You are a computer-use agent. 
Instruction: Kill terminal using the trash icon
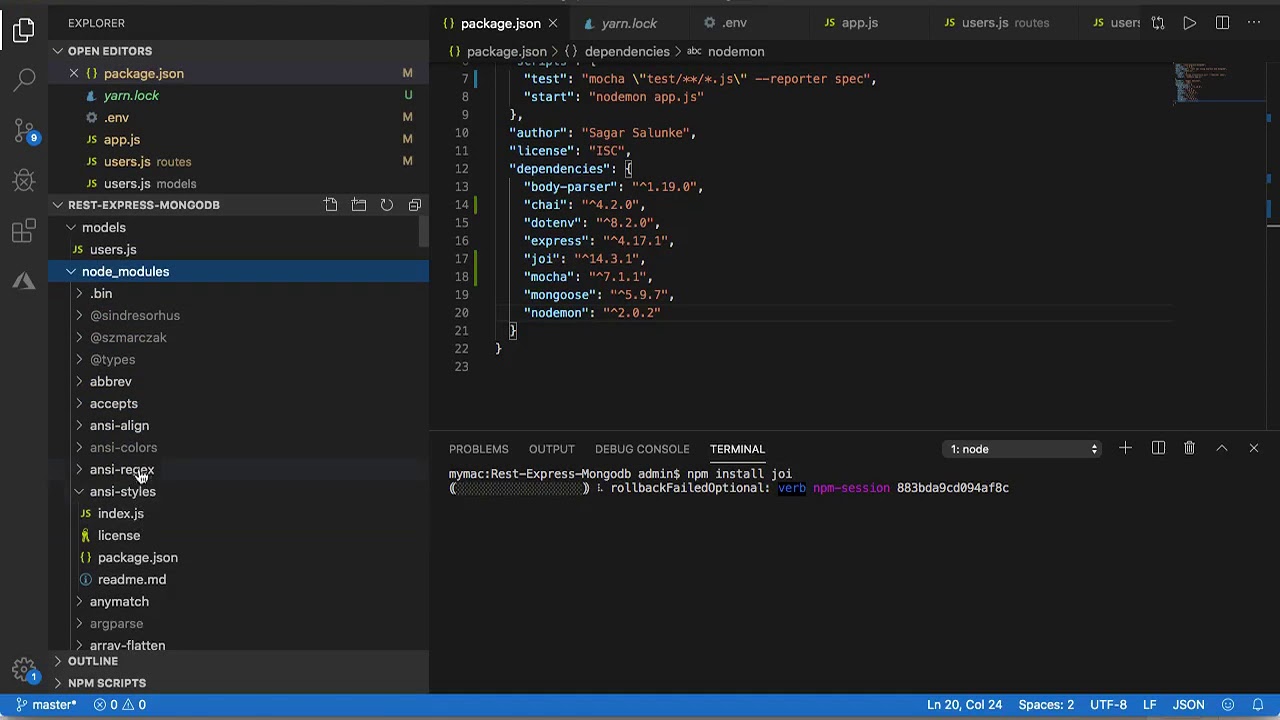tap(1189, 449)
